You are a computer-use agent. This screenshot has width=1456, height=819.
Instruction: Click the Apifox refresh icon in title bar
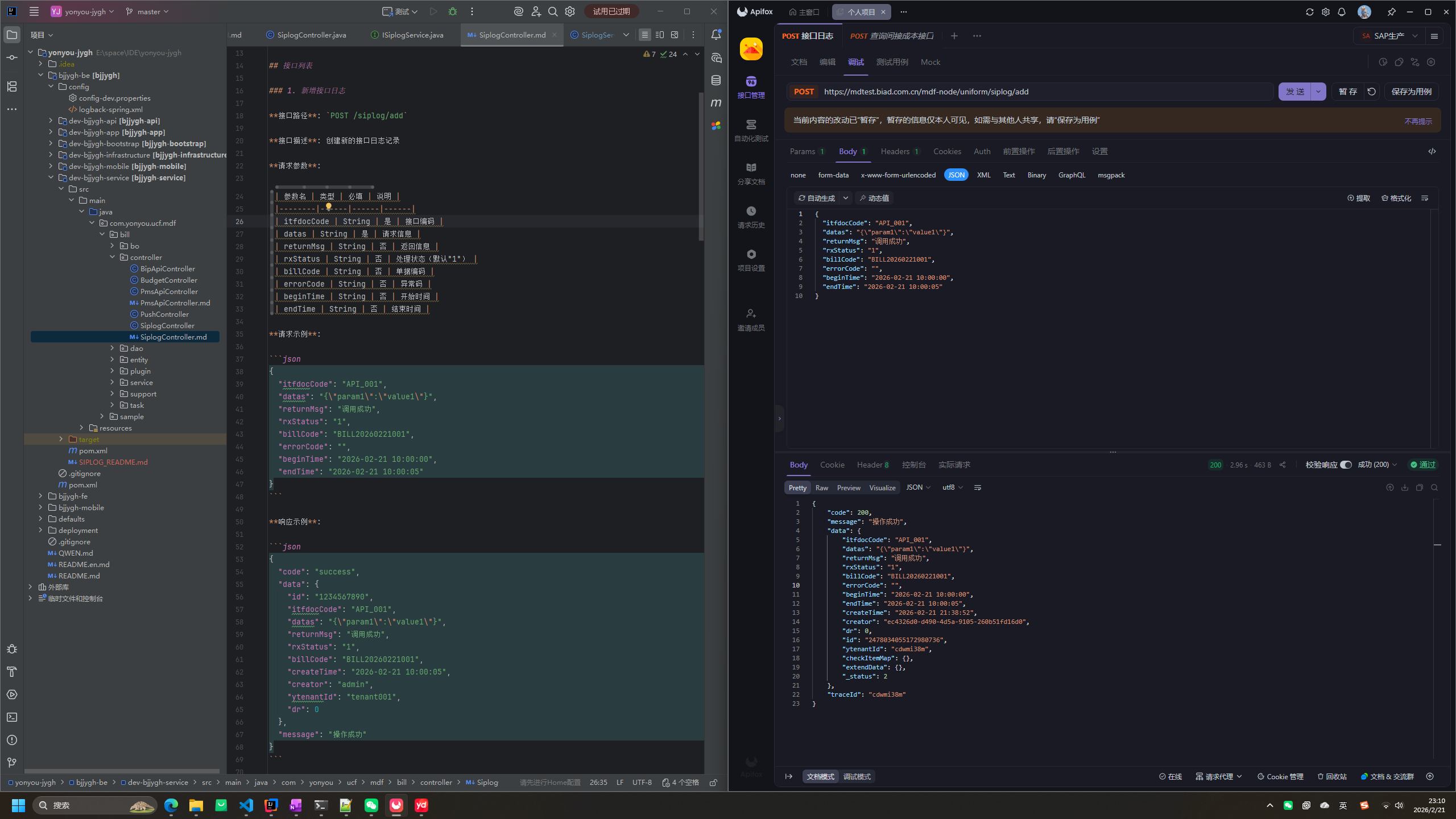tap(1309, 12)
